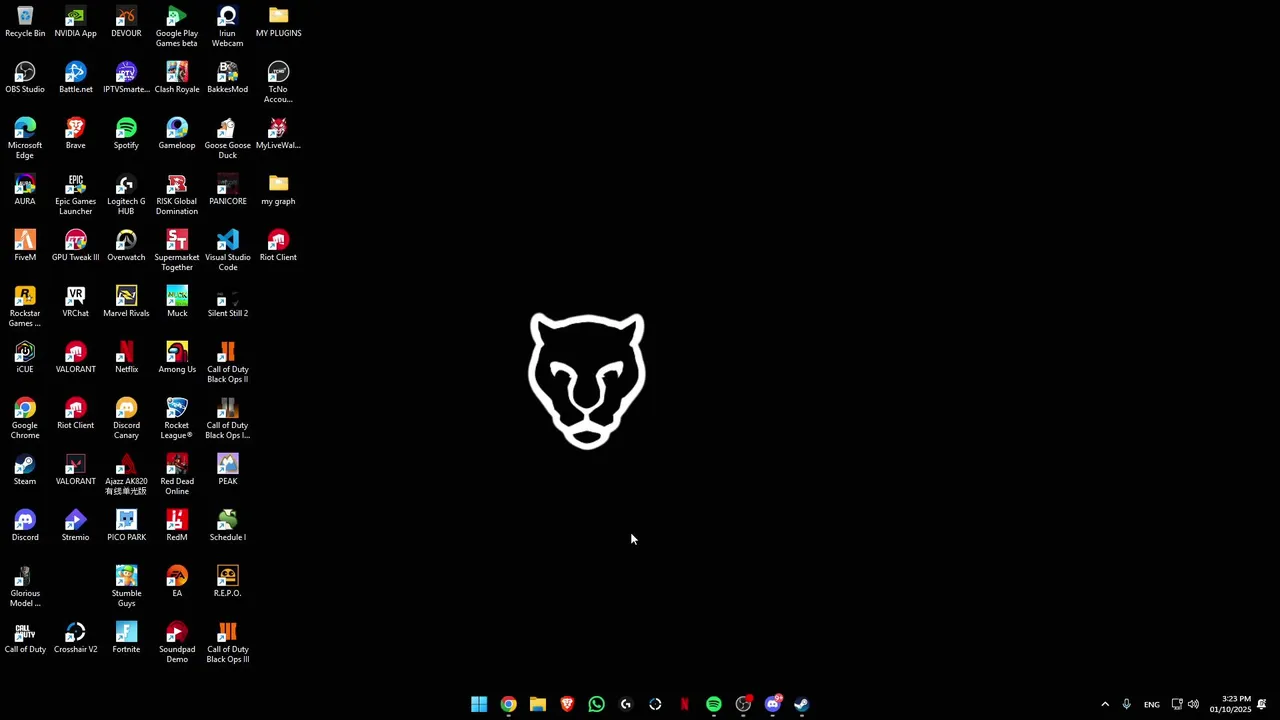Select the Microsoft Edge desktop icon
This screenshot has height=720, width=1280.
point(25,139)
